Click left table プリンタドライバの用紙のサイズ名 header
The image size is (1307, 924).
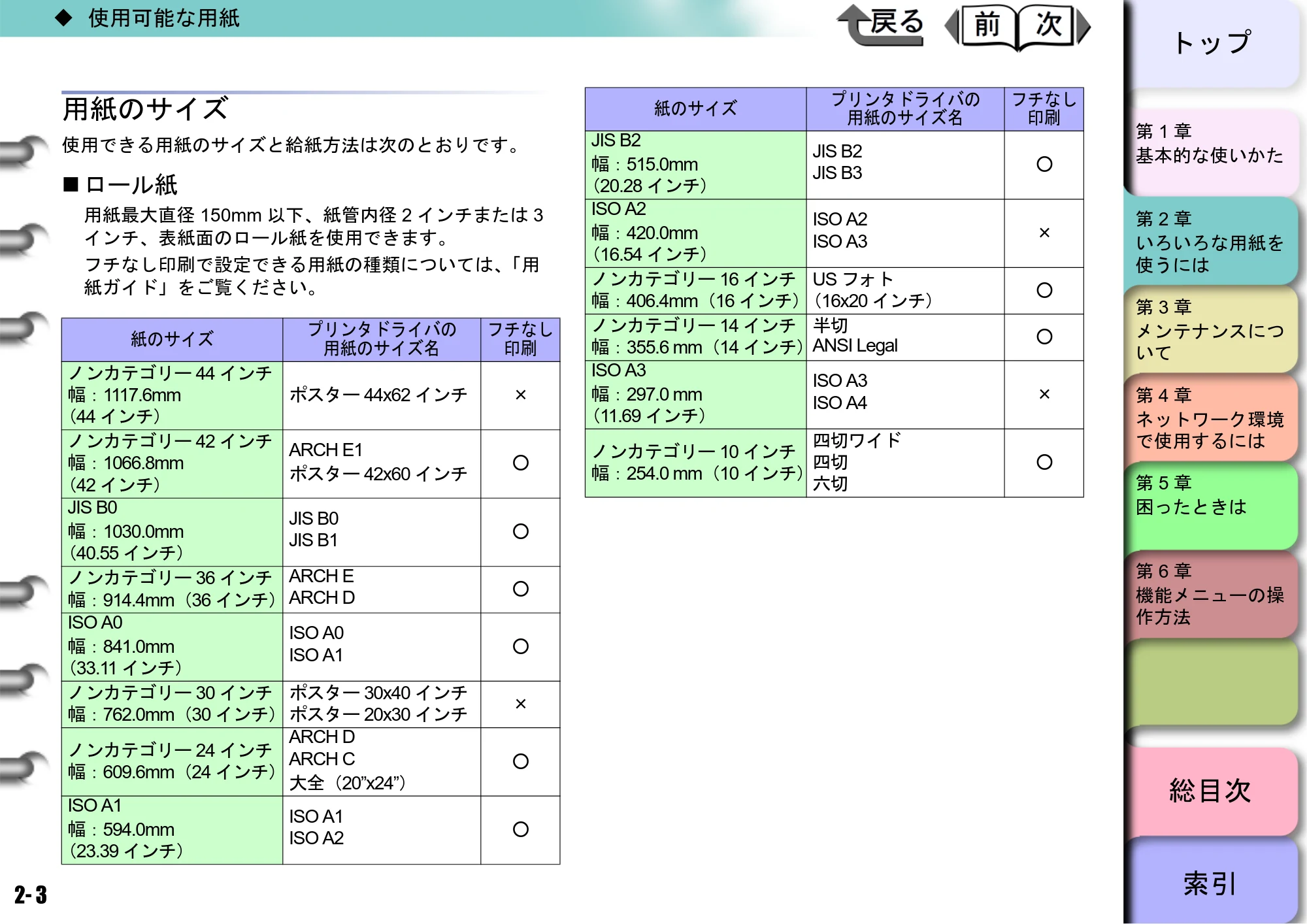click(382, 339)
